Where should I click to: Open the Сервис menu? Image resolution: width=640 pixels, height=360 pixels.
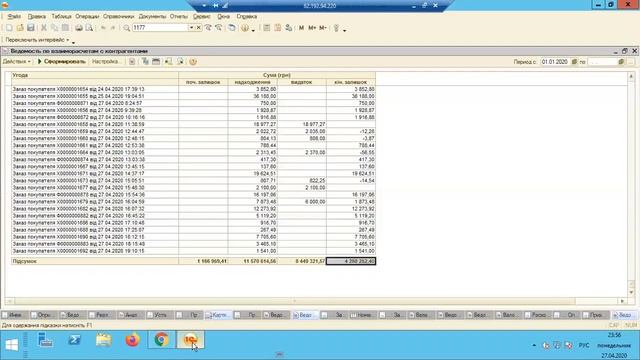click(202, 16)
